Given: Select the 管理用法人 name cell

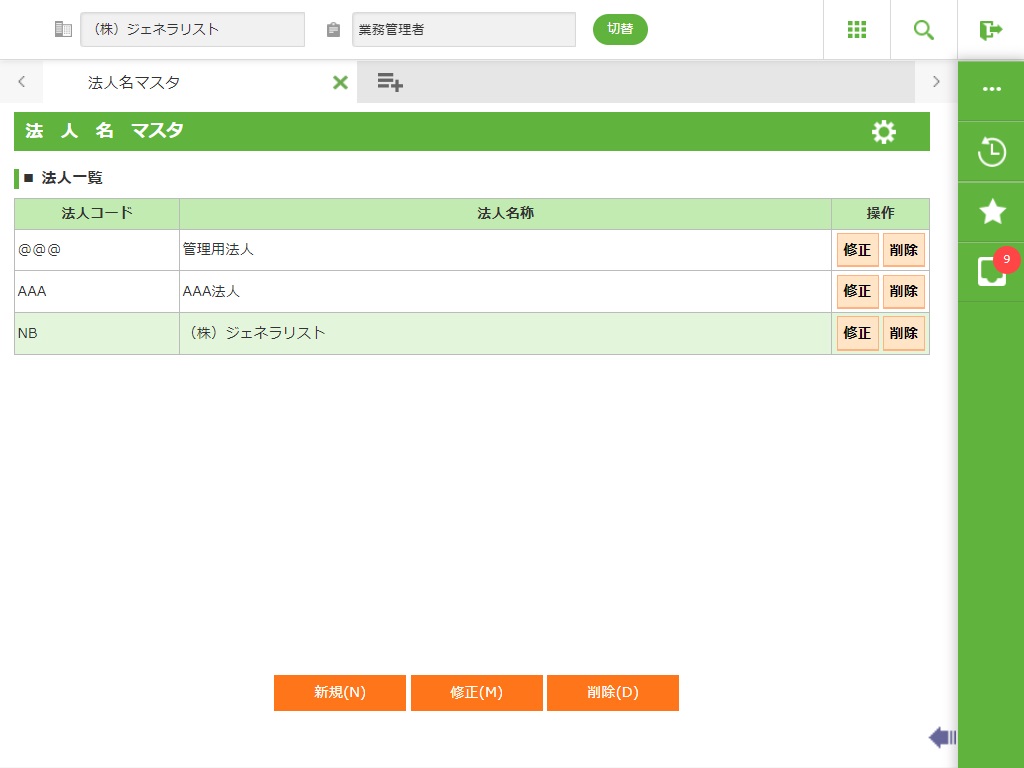Looking at the screenshot, I should coord(505,250).
